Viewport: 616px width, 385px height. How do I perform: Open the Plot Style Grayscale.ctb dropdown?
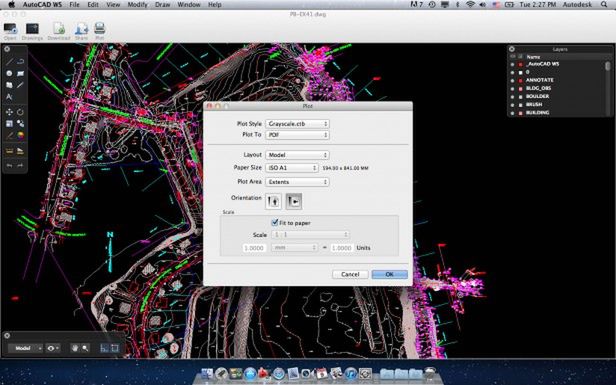[x=297, y=124]
